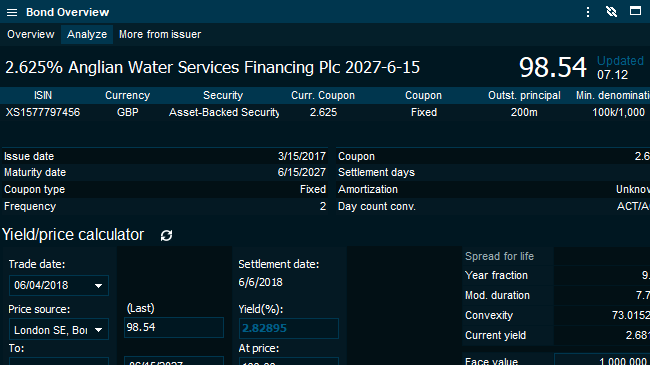Switch to the Overview tab
The image size is (650, 365).
coord(31,34)
